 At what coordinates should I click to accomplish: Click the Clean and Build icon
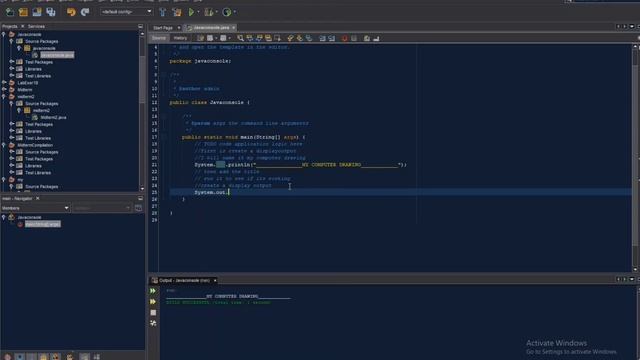pyautogui.click(x=177, y=12)
